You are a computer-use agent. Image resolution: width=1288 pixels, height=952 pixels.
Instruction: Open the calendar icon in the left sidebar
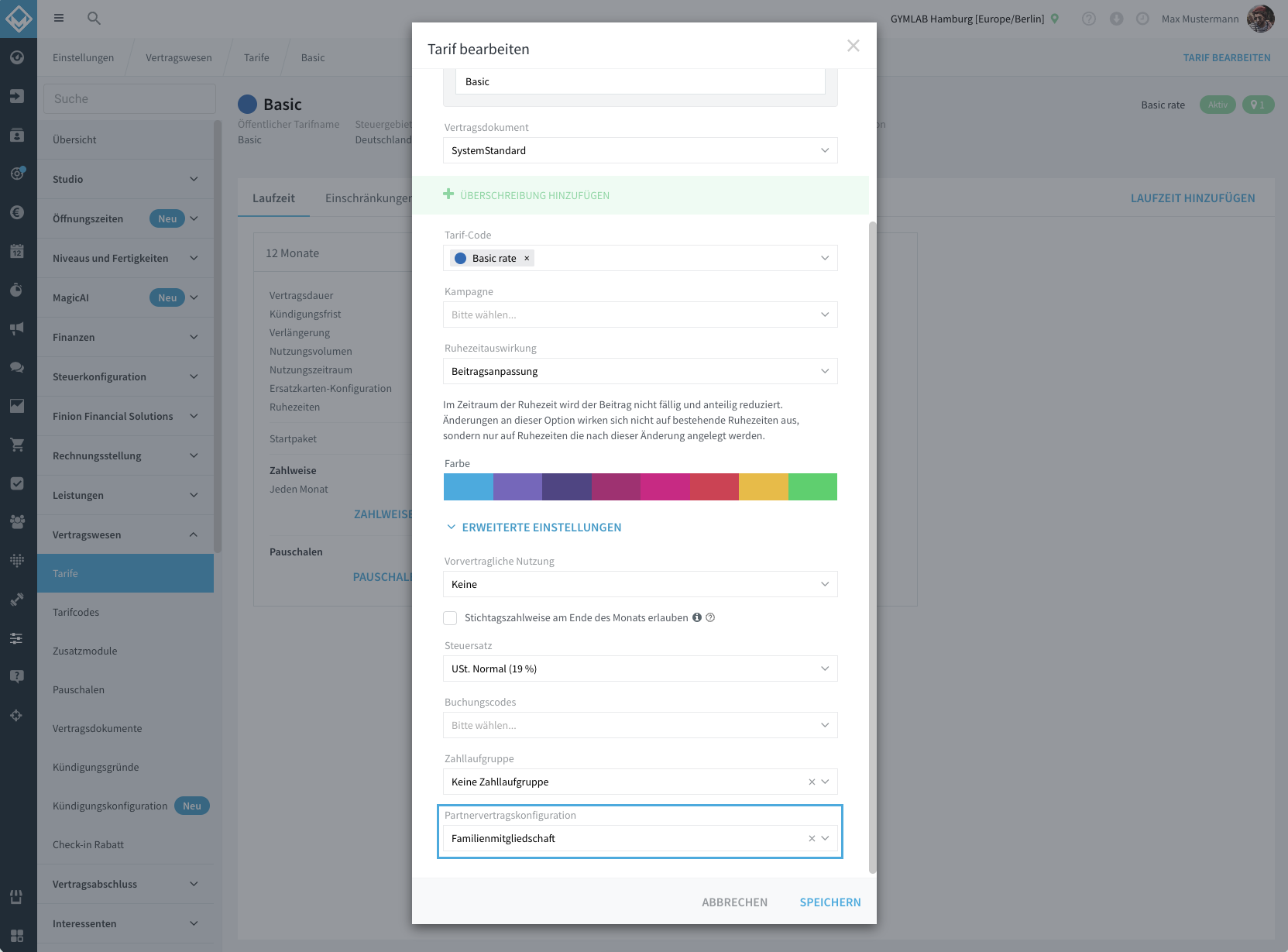(17, 251)
